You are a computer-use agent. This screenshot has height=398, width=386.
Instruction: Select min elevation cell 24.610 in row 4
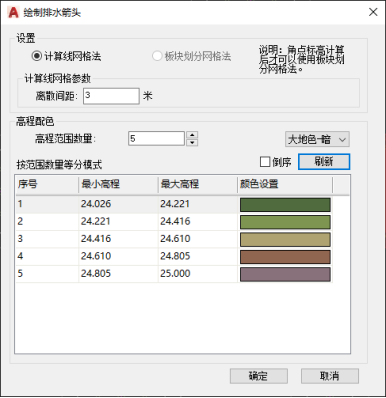(118, 256)
